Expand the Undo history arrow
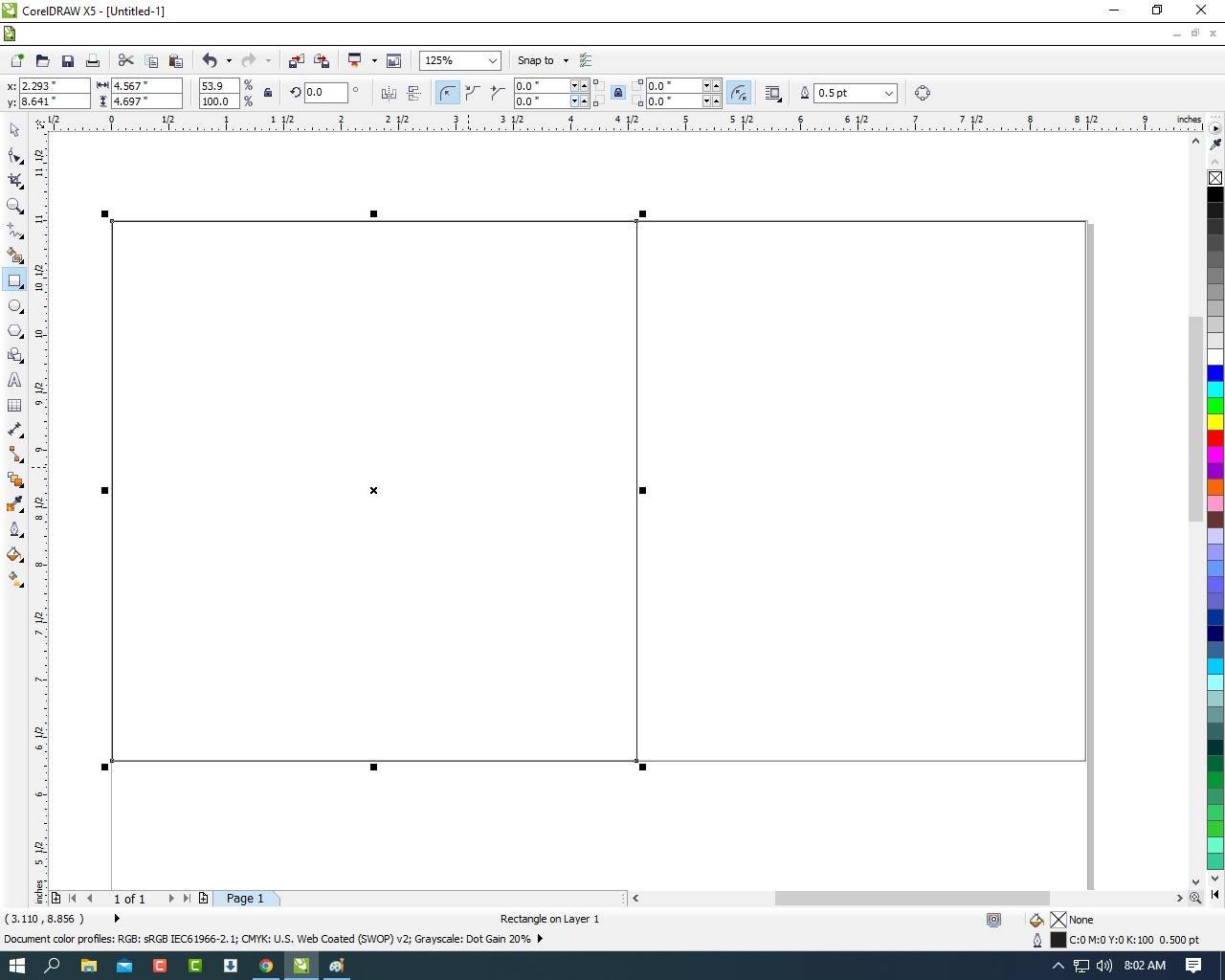Image resolution: width=1225 pixels, height=980 pixels. [229, 60]
